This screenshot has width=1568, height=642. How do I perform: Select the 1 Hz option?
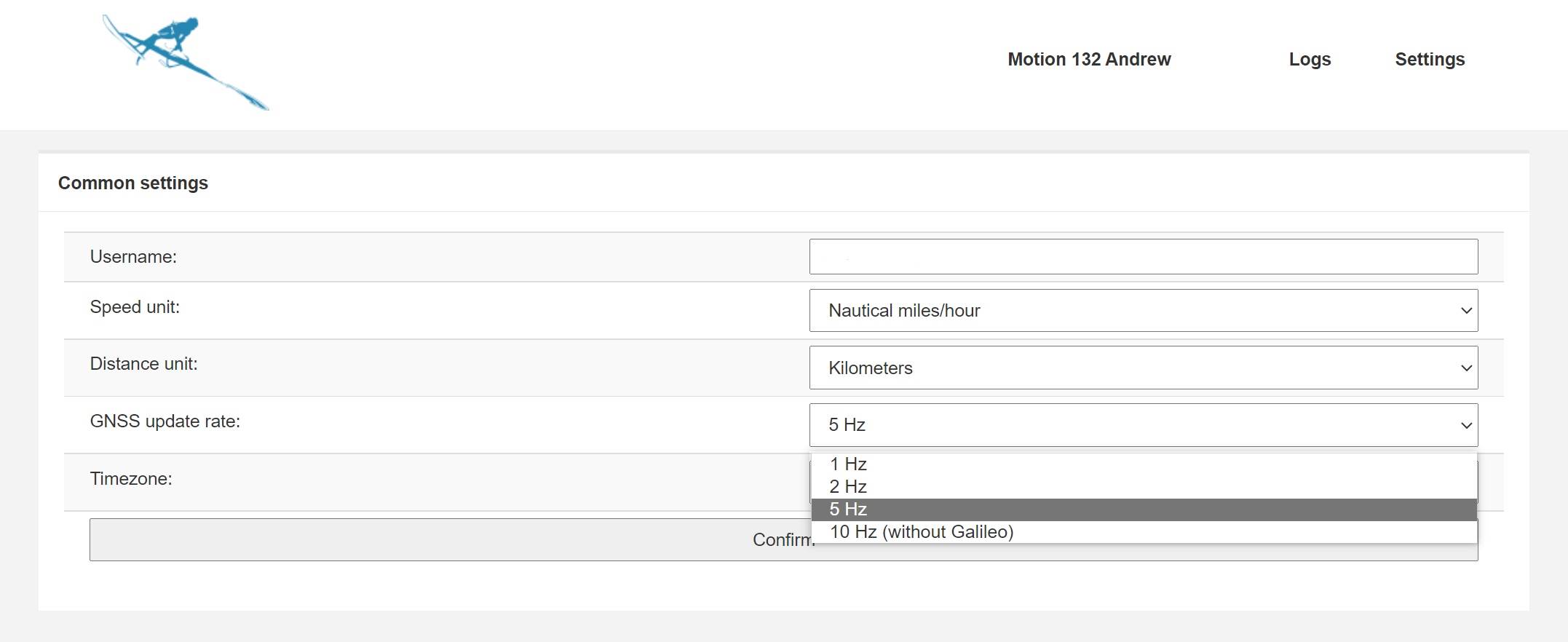point(848,464)
